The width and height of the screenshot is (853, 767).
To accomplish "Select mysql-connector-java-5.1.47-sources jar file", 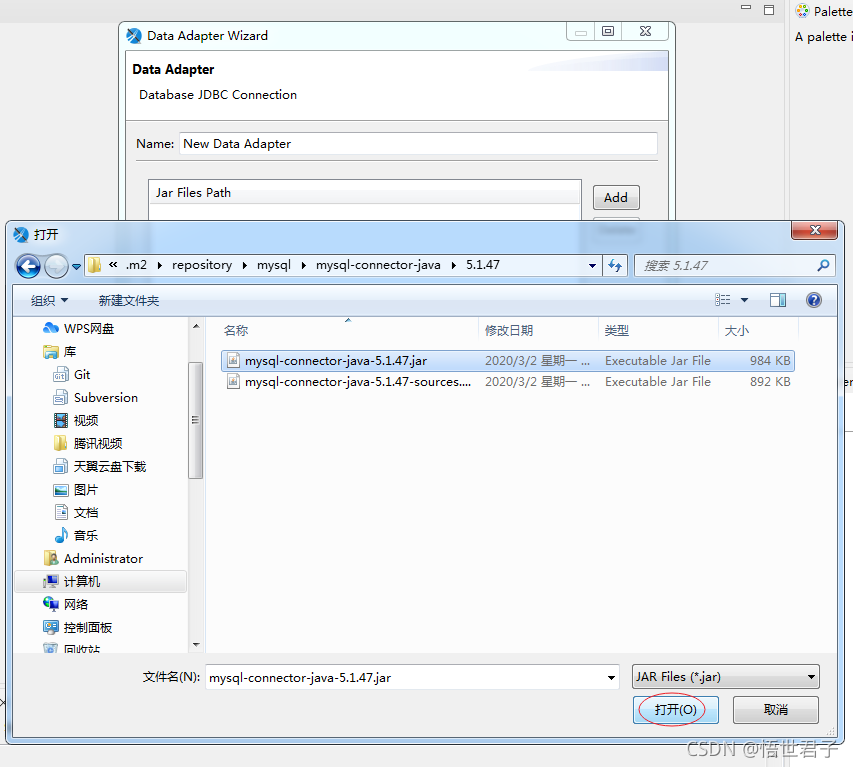I will (x=350, y=381).
